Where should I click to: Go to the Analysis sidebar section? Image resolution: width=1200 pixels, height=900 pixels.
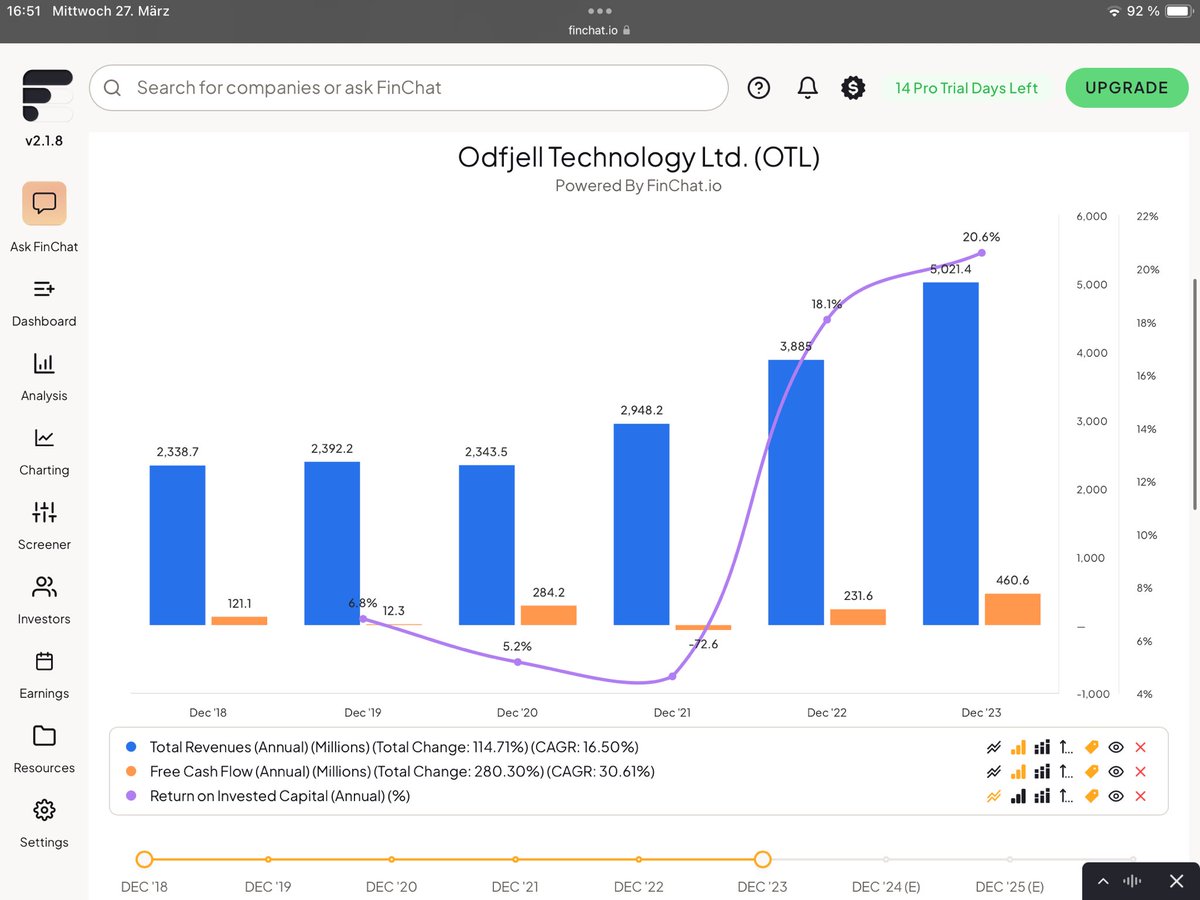click(44, 376)
